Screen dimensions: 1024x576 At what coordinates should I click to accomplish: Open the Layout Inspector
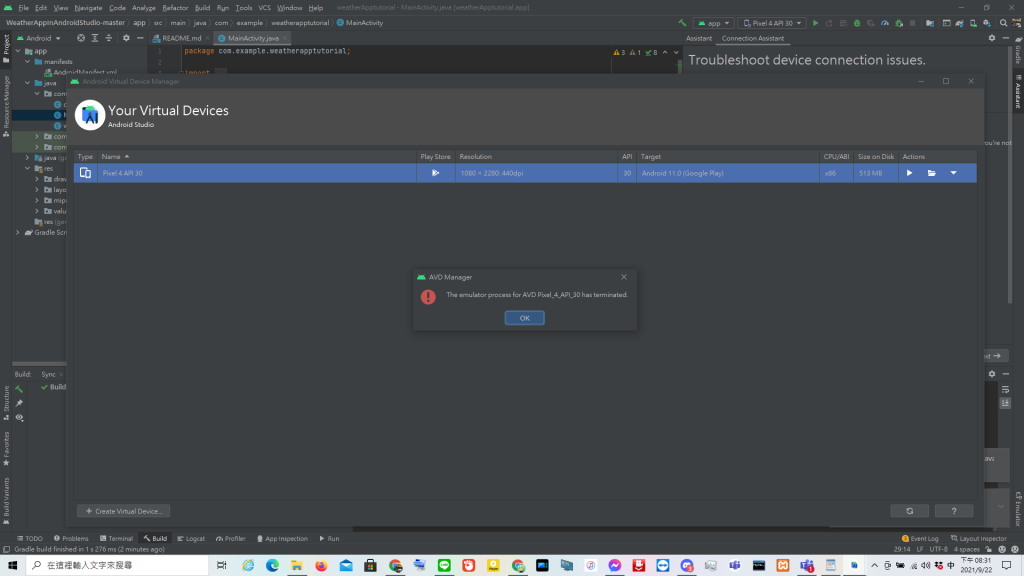tap(978, 539)
